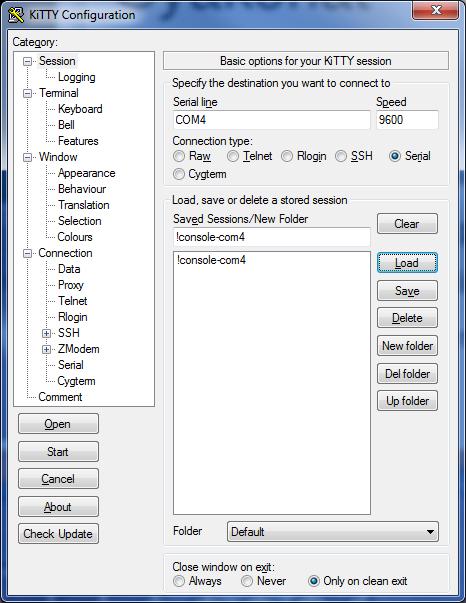Collapse the Terminal tree node
Screen dimensions: 466x603
[x=27, y=93]
